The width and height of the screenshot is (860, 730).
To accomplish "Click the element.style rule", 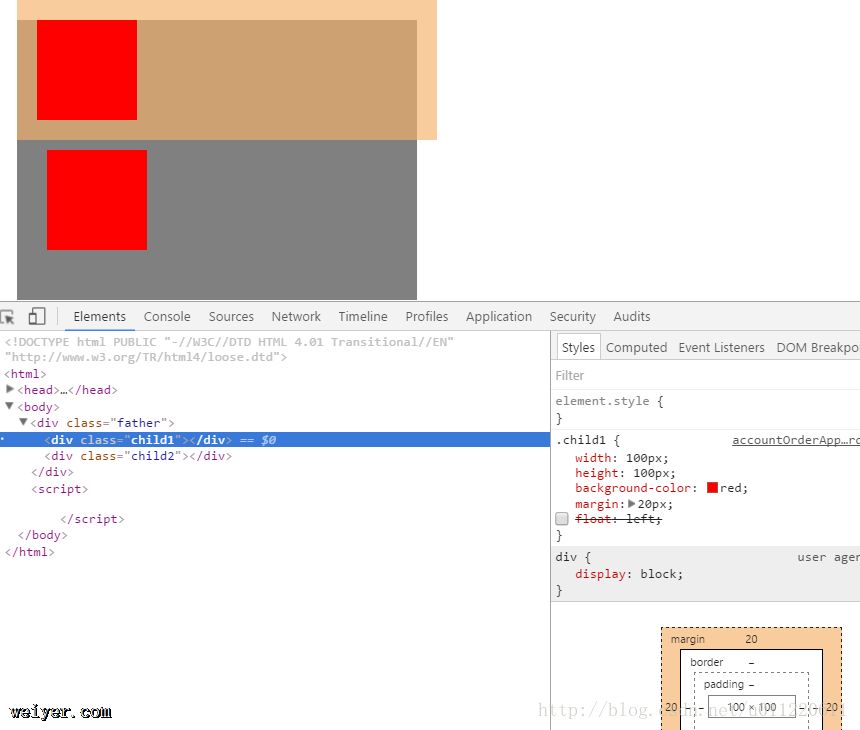I will pos(609,409).
